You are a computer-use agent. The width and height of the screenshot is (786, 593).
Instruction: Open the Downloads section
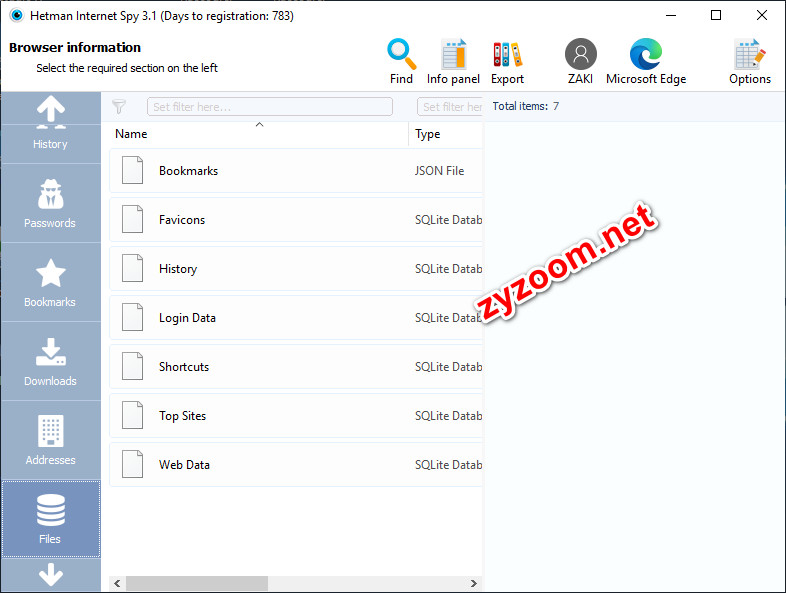(50, 361)
